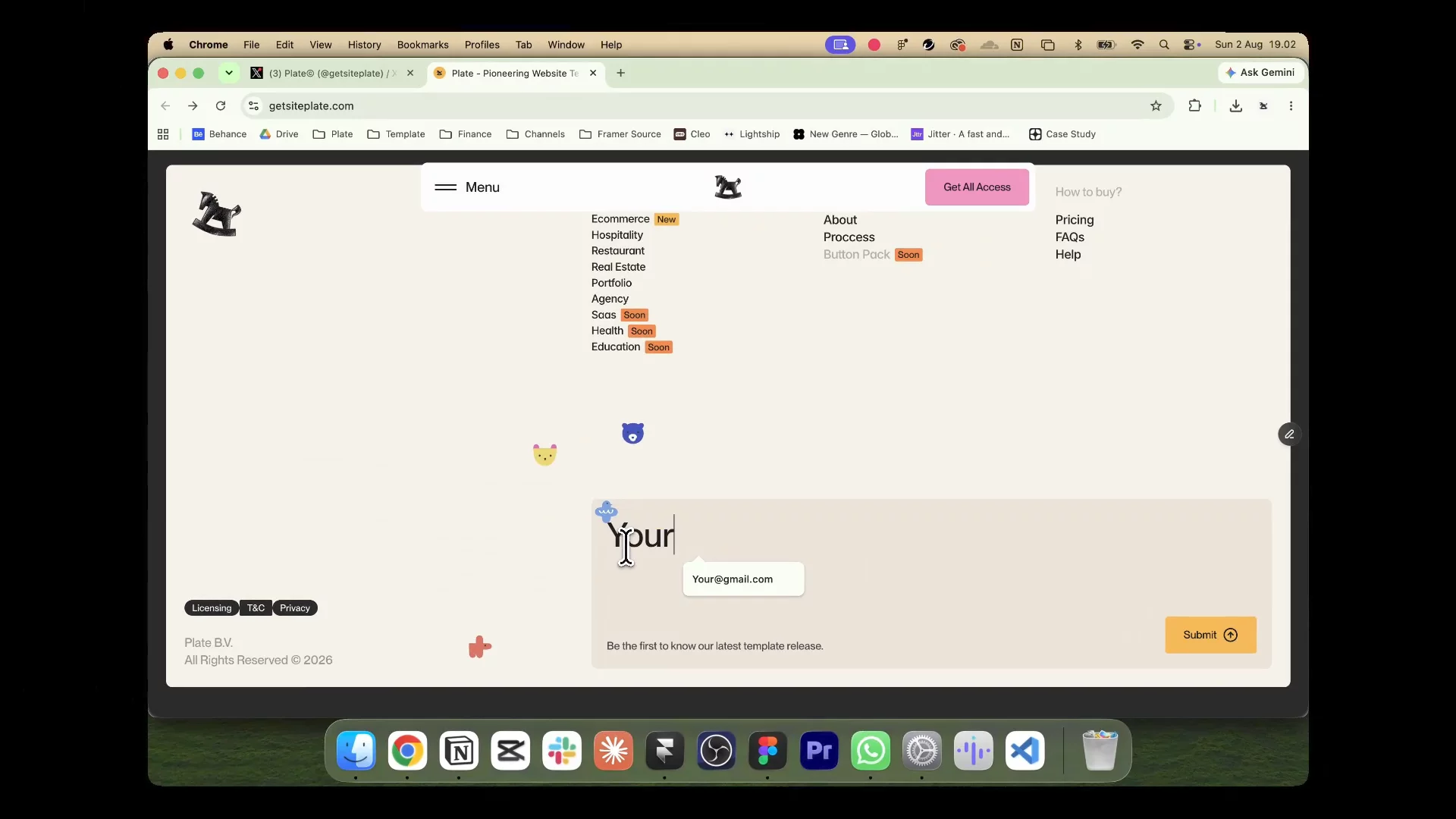
Task: Open Chrome extensions puzzle icon
Action: (x=1195, y=106)
